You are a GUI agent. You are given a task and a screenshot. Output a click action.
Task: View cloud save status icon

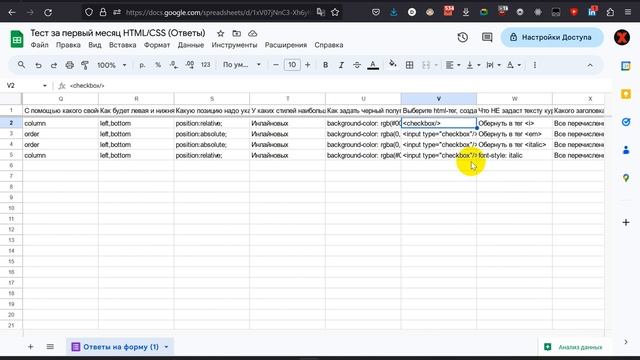(253, 33)
